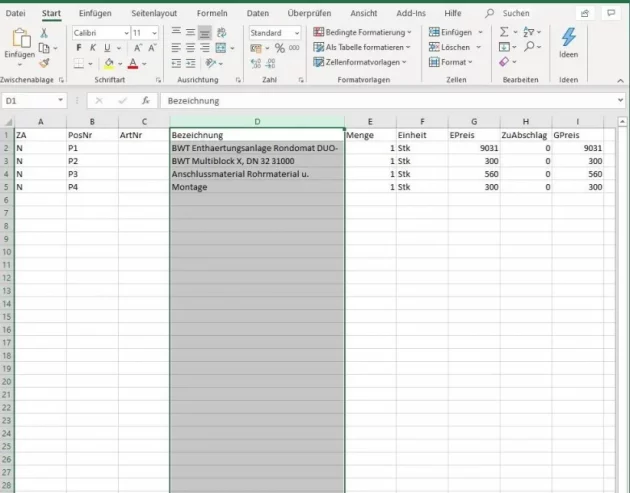This screenshot has width=630, height=493.
Task: Toggle bold formatting (F)
Action: tap(79, 47)
